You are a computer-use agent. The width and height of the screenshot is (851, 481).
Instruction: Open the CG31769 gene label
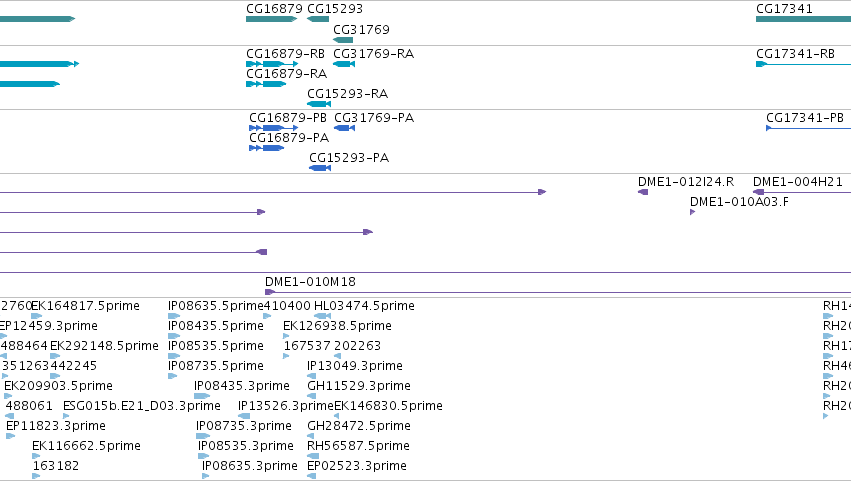tap(361, 29)
